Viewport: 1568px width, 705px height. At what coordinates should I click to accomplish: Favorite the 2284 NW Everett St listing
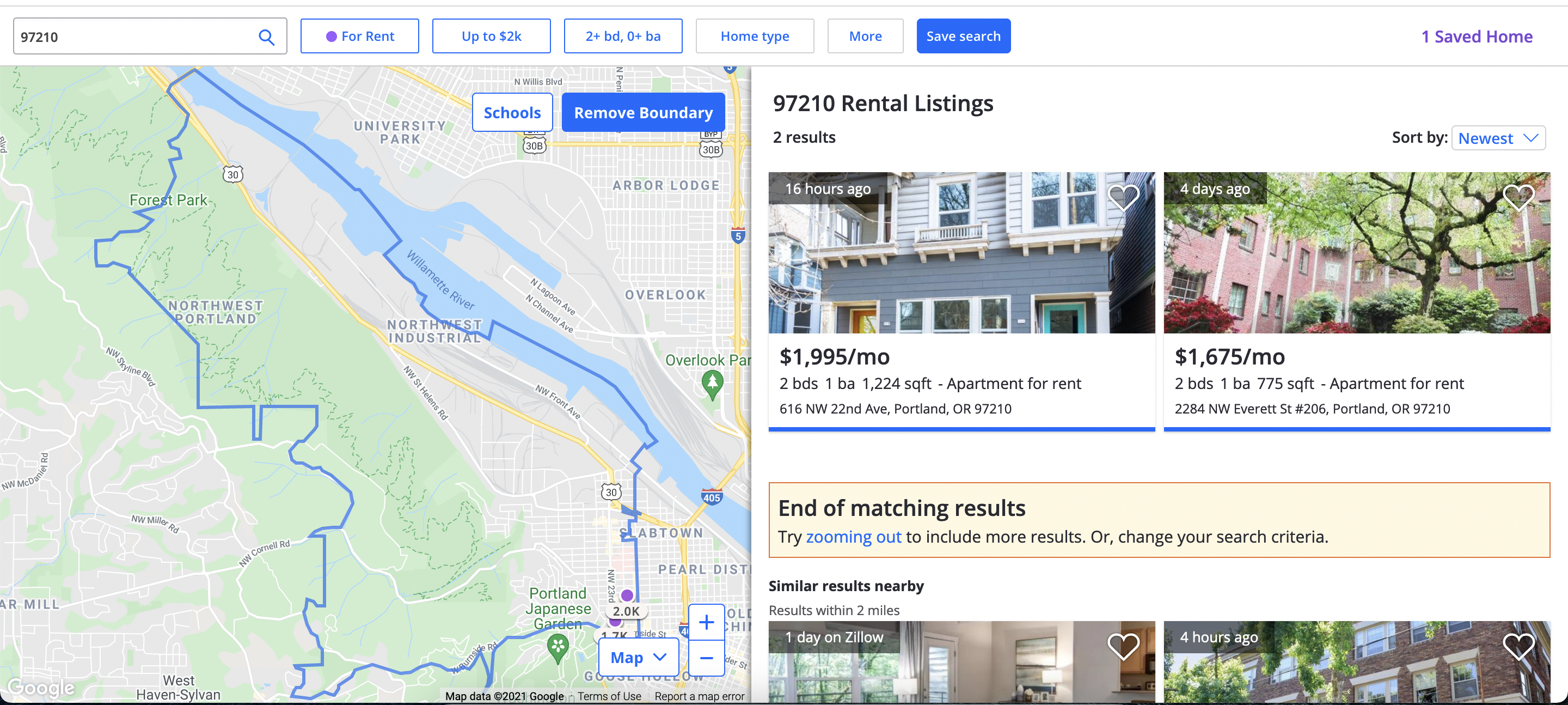tap(1518, 197)
